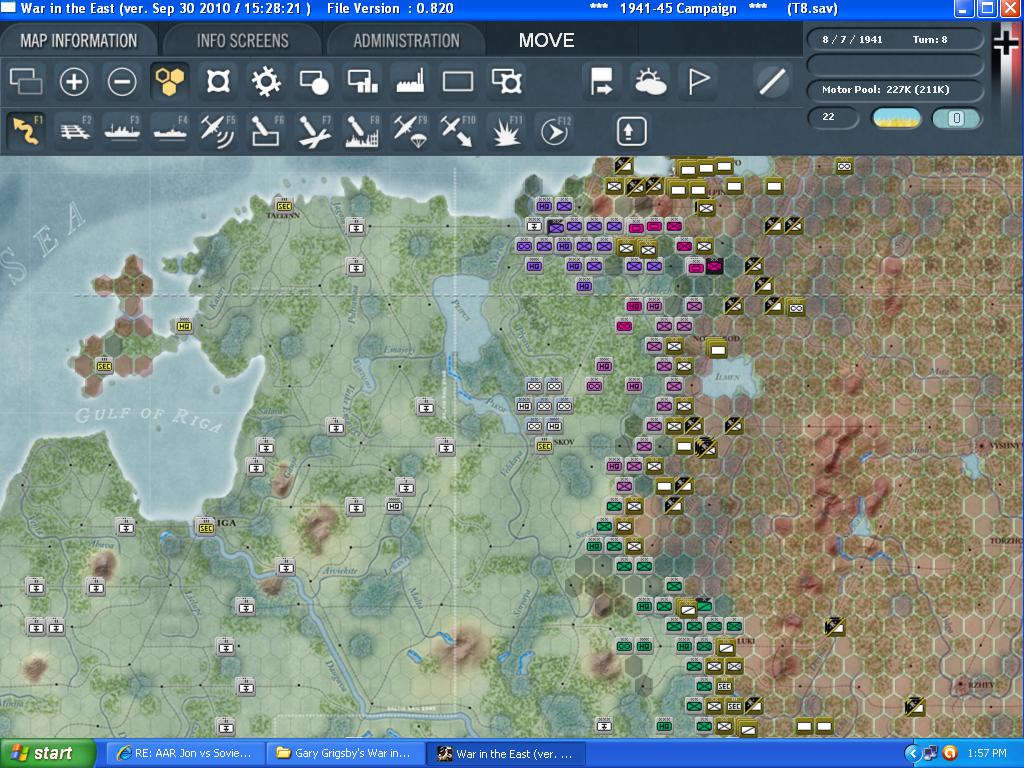Open the ADMINISTRATION tab
The image size is (1024, 768).
pyautogui.click(x=406, y=40)
